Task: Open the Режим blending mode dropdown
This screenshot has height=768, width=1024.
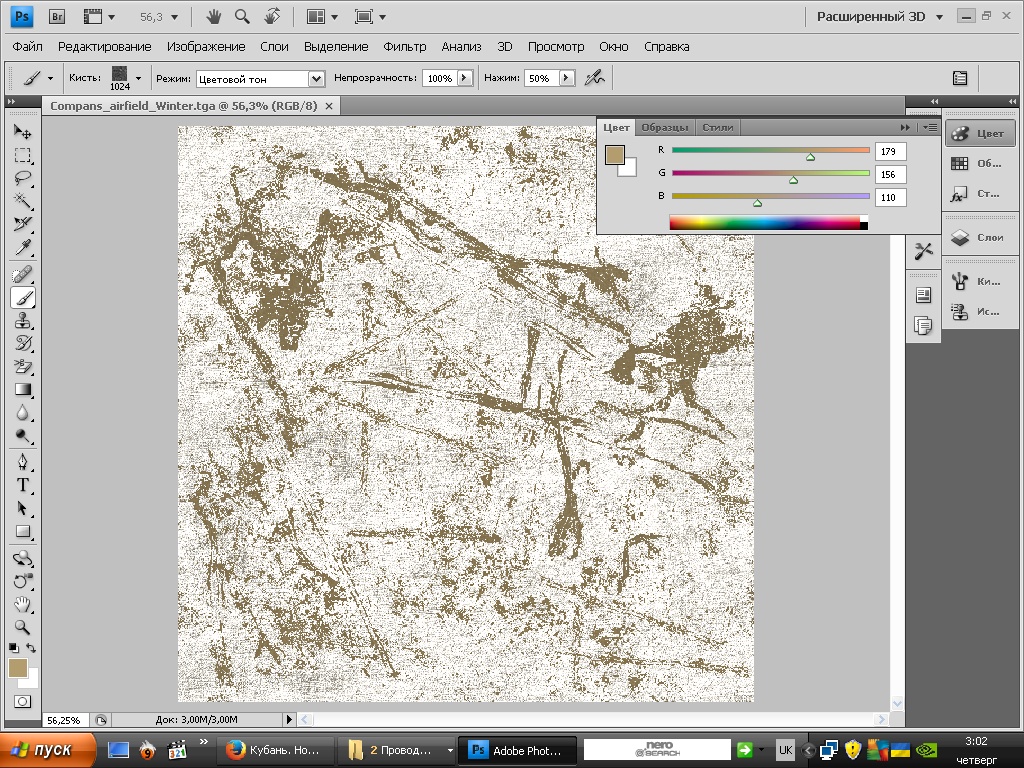Action: (x=260, y=79)
